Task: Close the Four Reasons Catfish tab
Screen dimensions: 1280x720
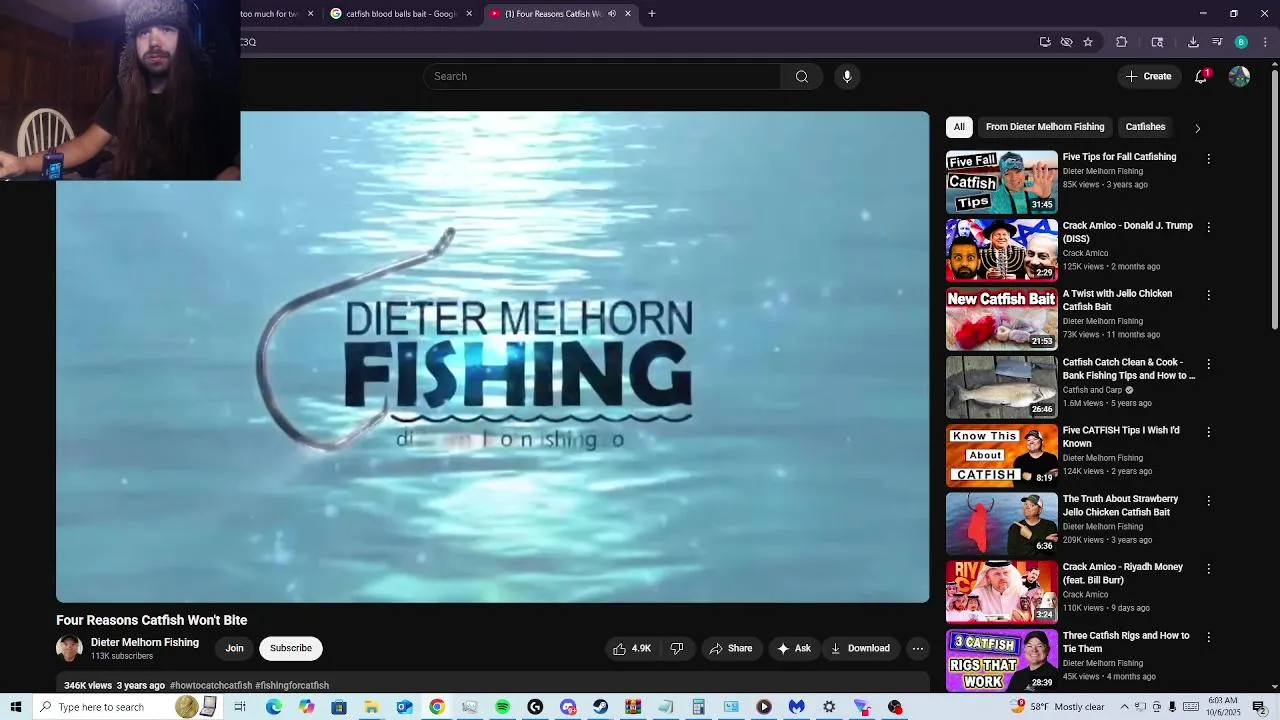Action: [628, 14]
